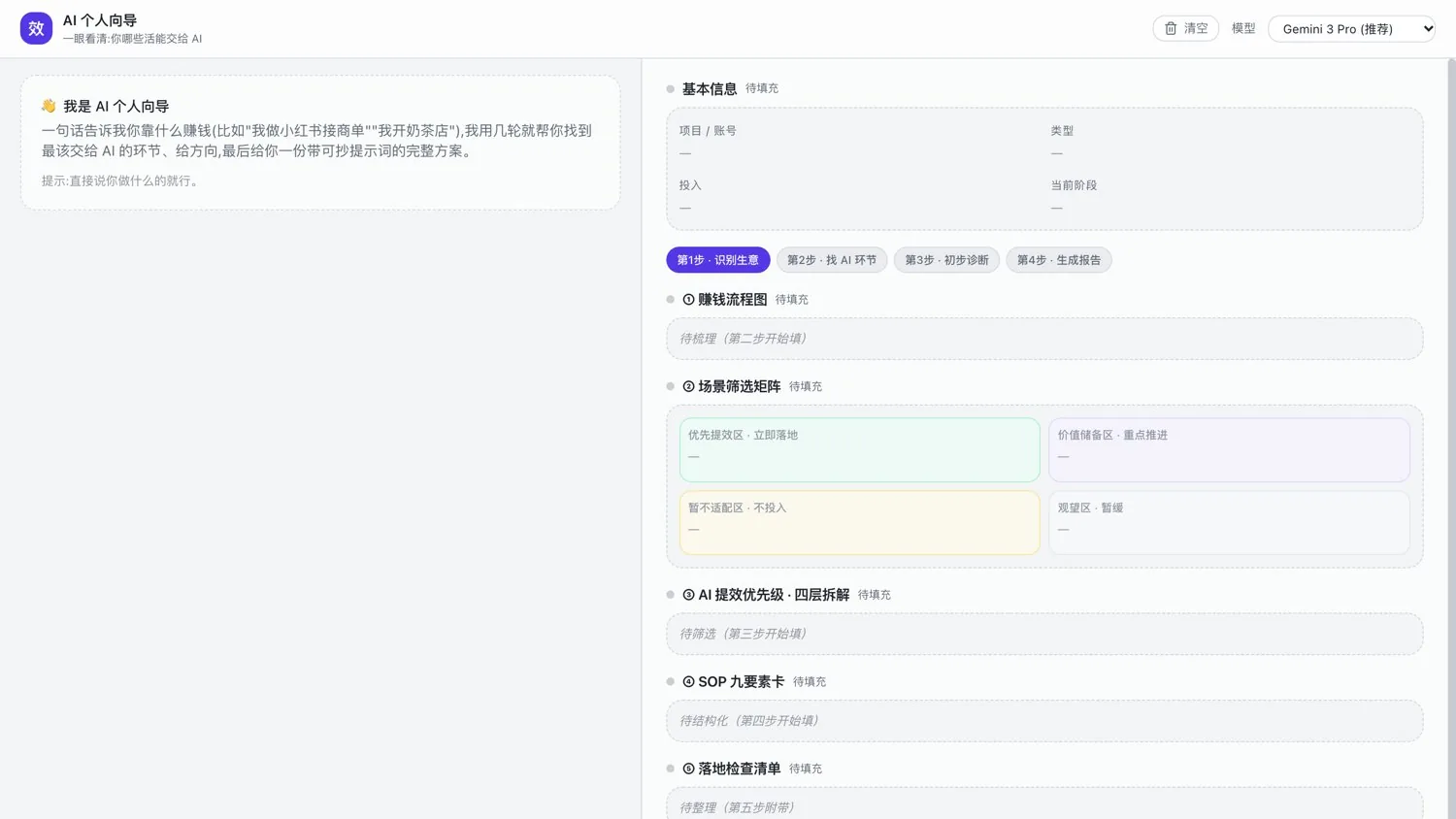Viewport: 1456px width, 819px height.
Task: Click the waving hand emoji in the greeting card
Action: click(49, 106)
